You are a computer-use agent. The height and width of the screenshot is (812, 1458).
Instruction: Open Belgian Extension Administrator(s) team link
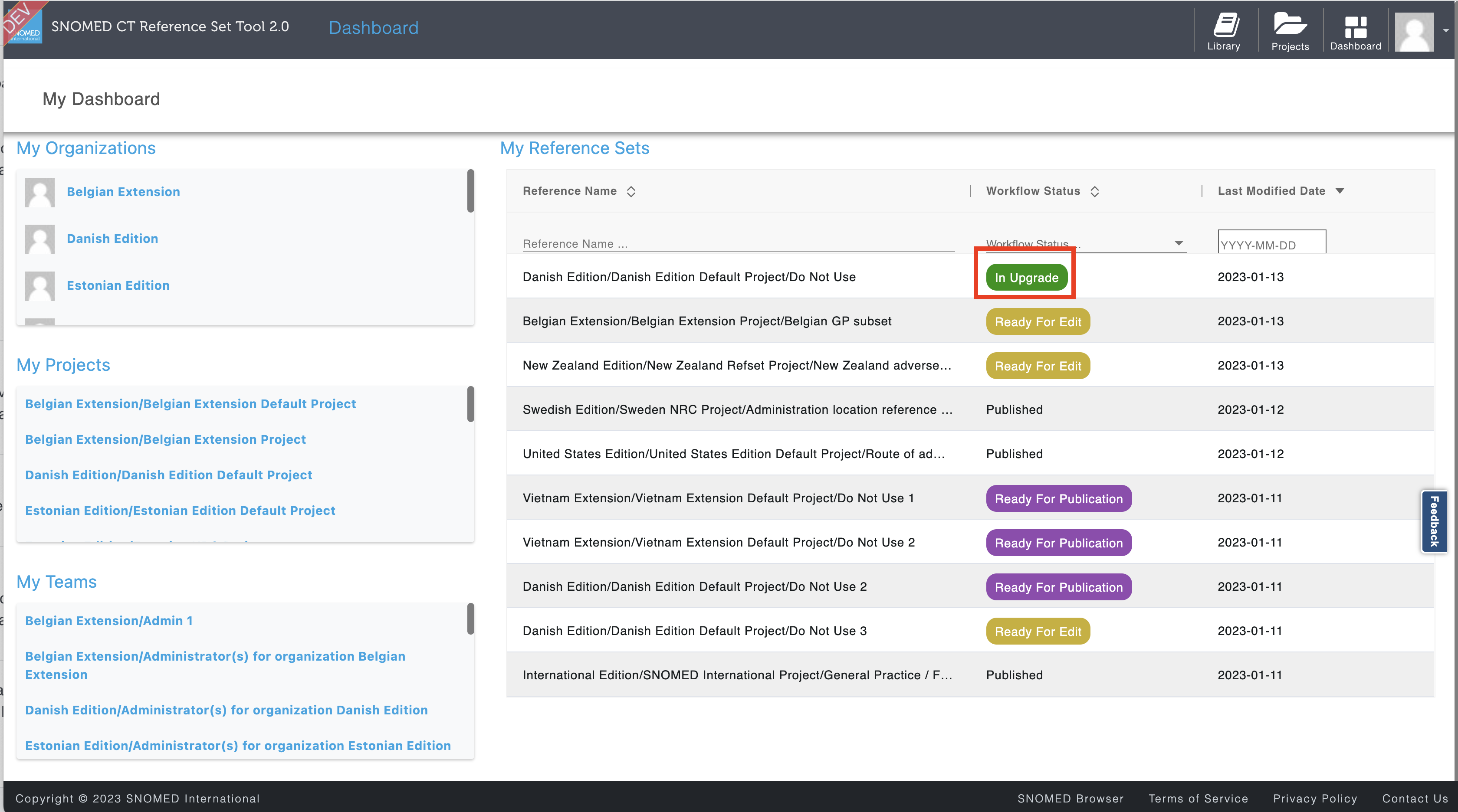(x=215, y=665)
